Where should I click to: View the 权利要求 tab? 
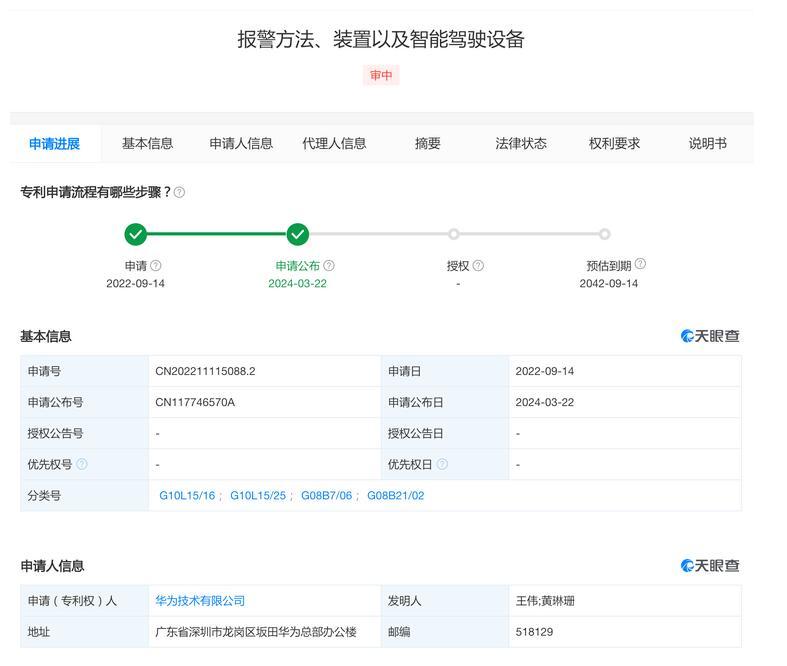click(614, 144)
